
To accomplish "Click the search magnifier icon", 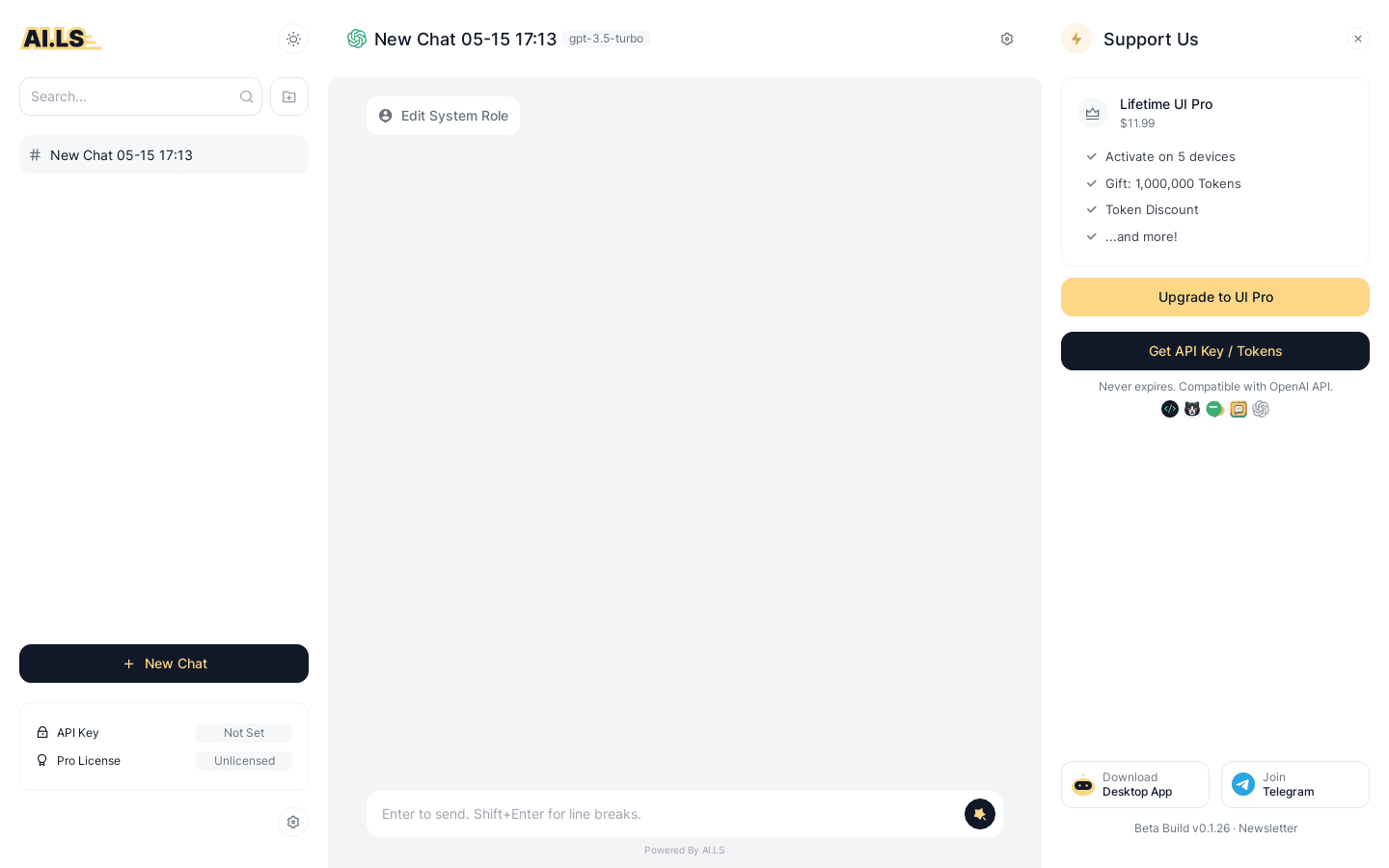I will click(x=247, y=96).
